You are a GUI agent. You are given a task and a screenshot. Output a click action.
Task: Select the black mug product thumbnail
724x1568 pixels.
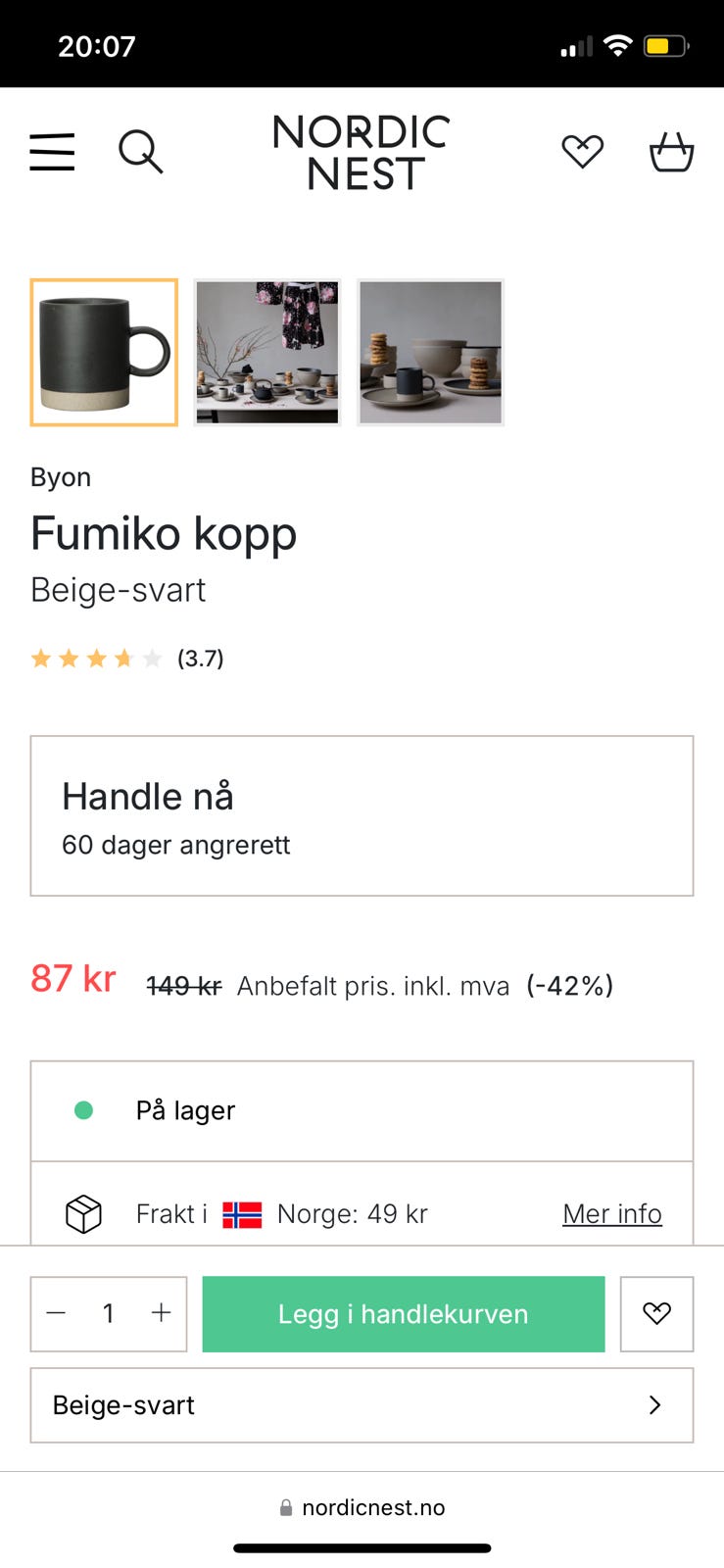point(104,353)
